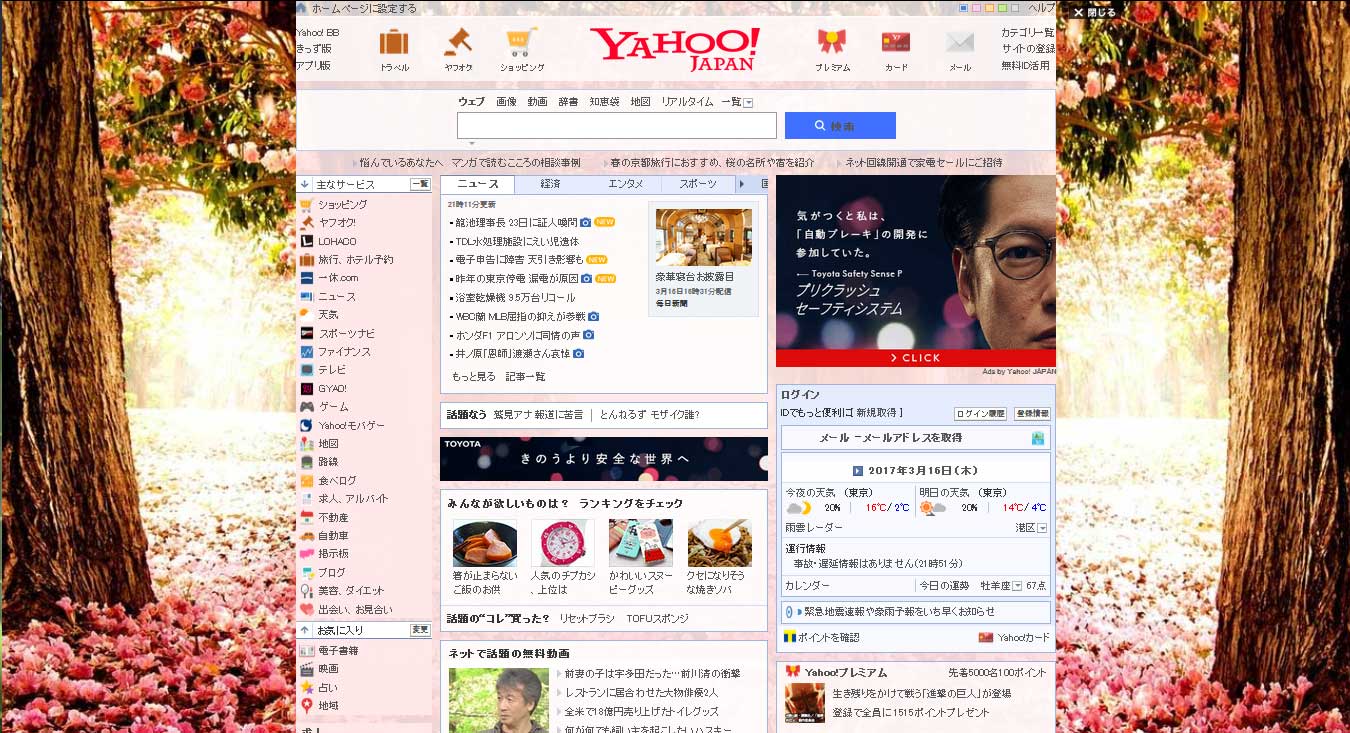Screen dimensions: 1350x733
Task: Select the 画像 search category
Action: [507, 102]
